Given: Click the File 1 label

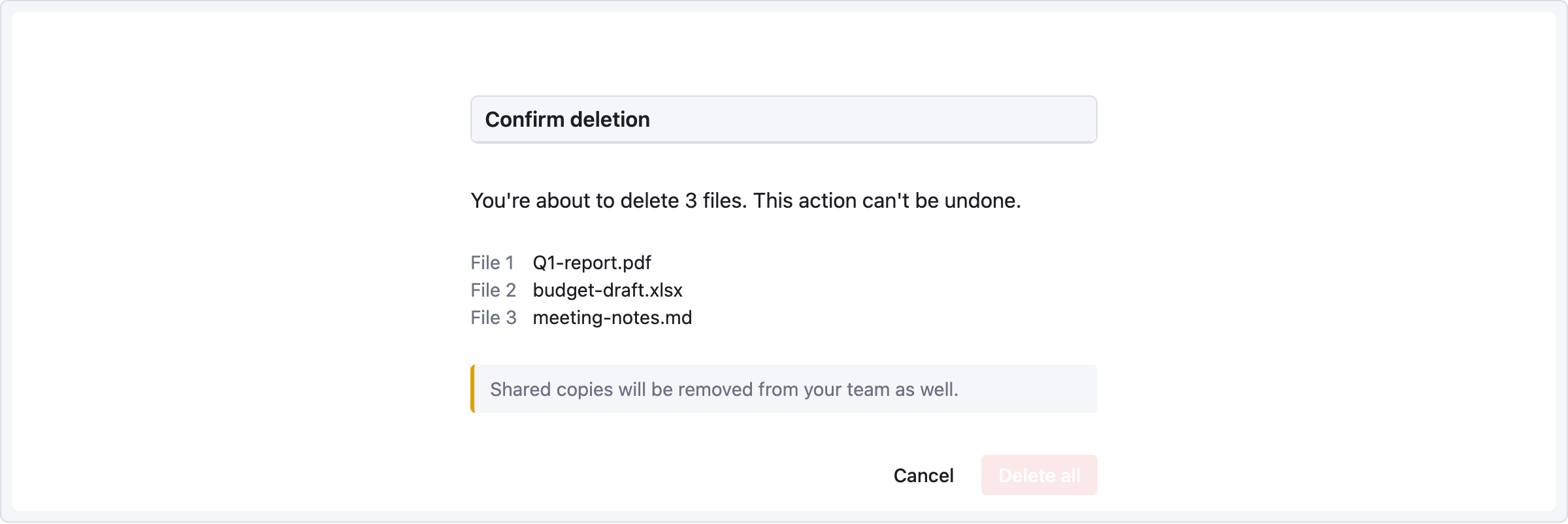Looking at the screenshot, I should coord(493,263).
